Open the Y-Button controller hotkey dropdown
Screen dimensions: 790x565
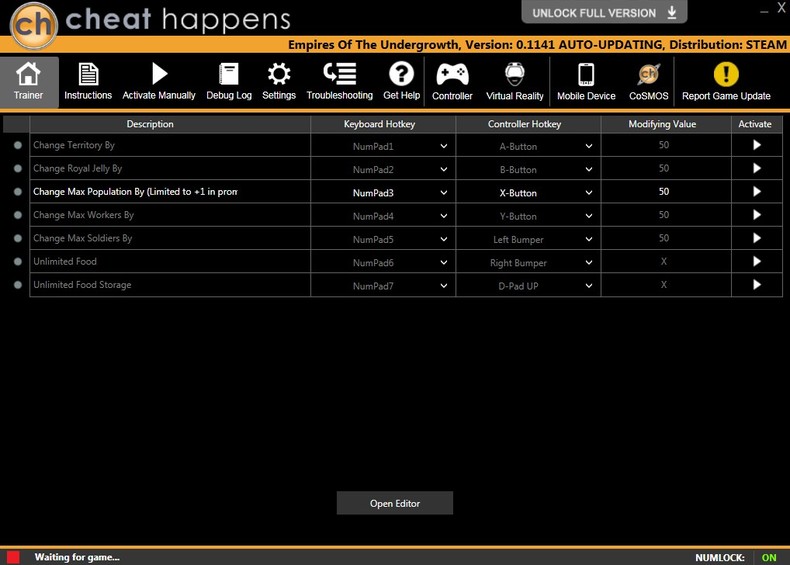pos(588,216)
